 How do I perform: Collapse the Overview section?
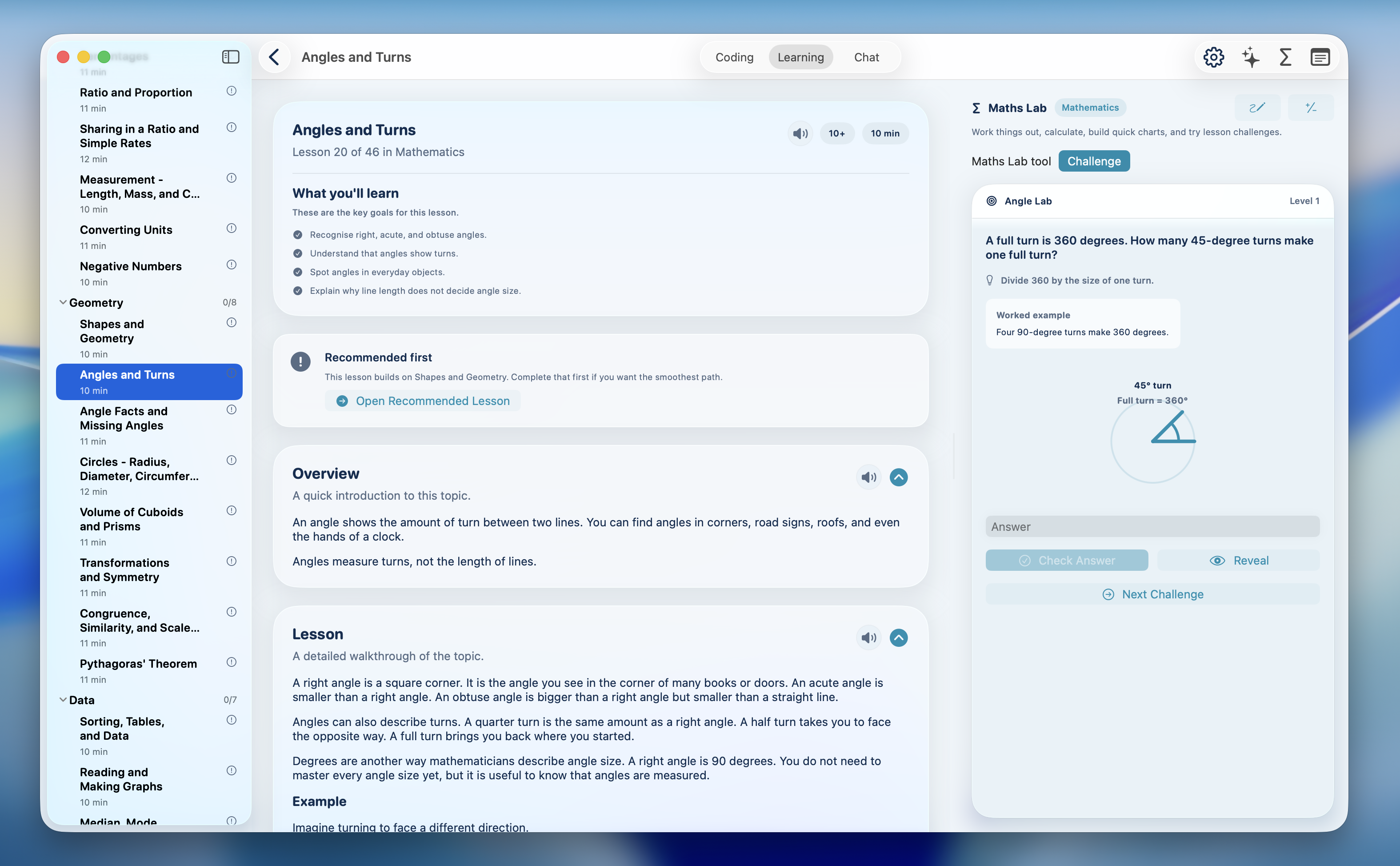point(898,477)
